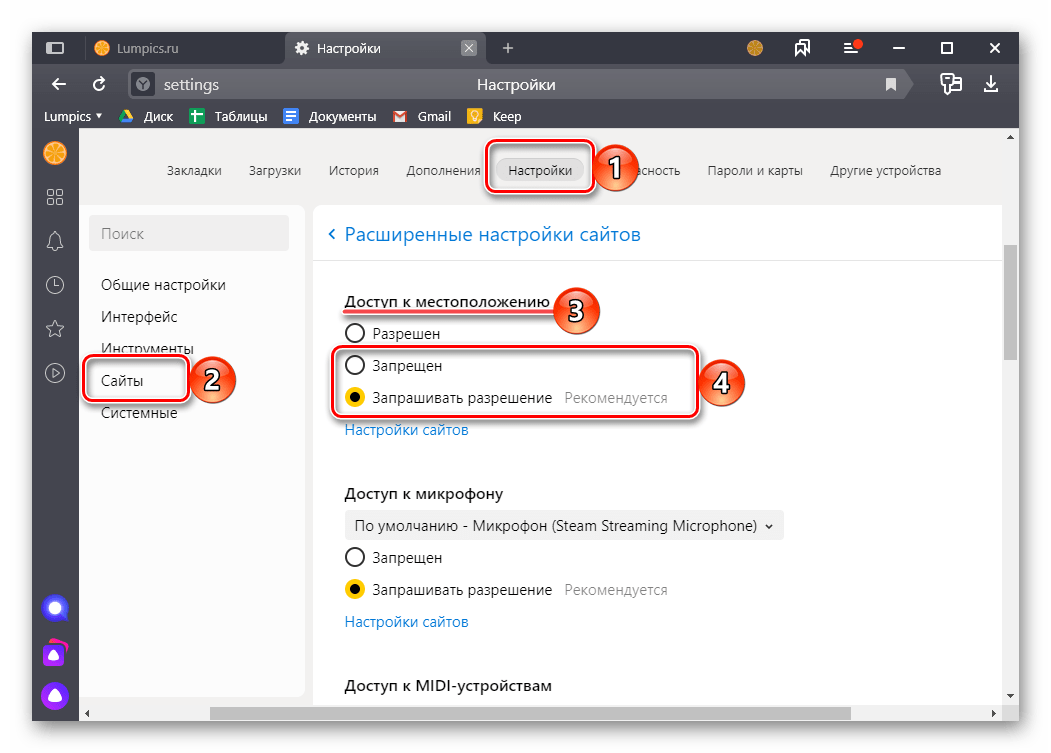Open the Gmail bookmark
This screenshot has width=1051, height=753.
[422, 117]
